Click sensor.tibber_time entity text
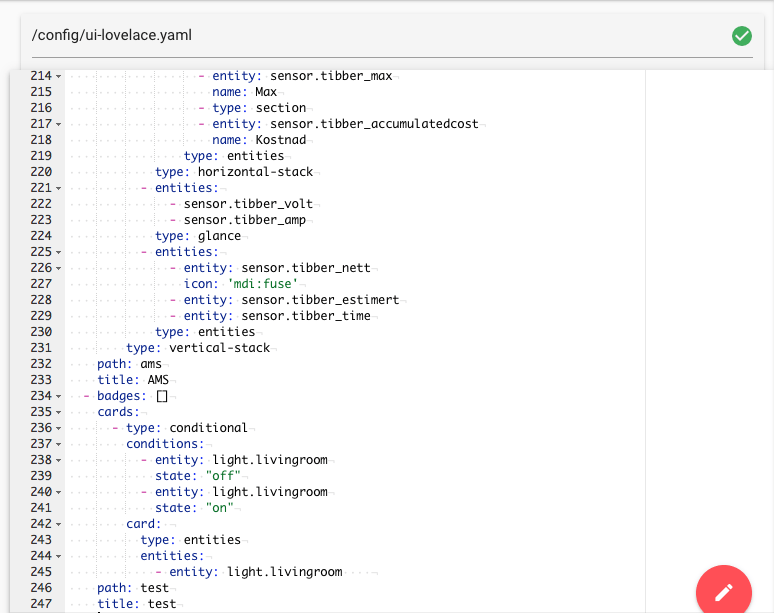Image resolution: width=774 pixels, height=613 pixels. point(306,316)
